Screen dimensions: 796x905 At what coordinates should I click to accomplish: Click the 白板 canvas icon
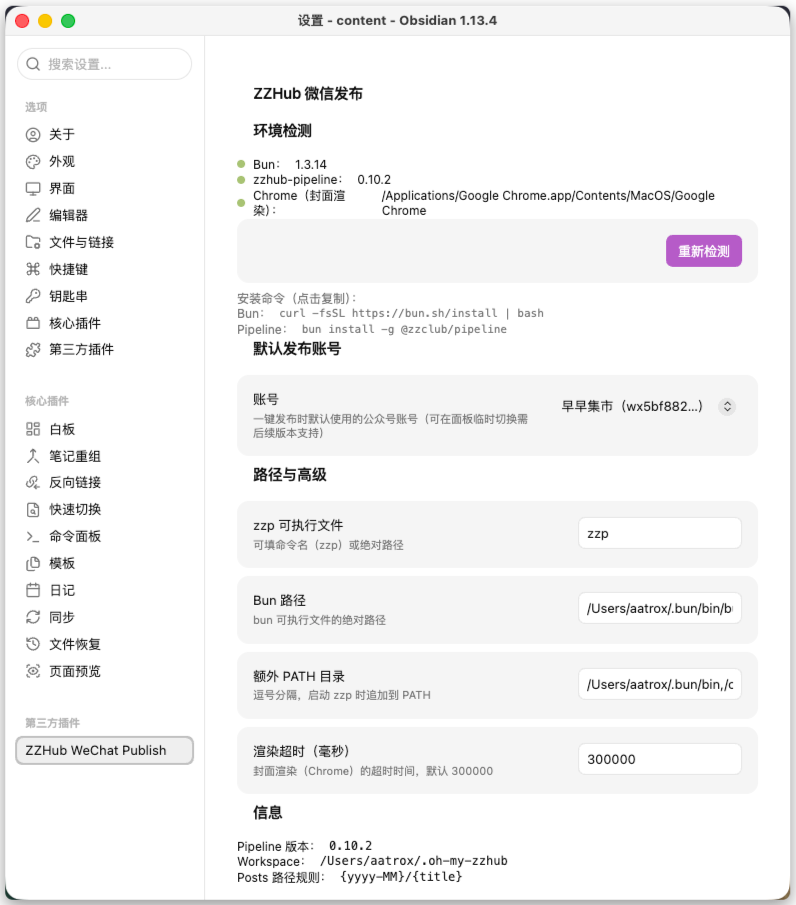pos(33,429)
